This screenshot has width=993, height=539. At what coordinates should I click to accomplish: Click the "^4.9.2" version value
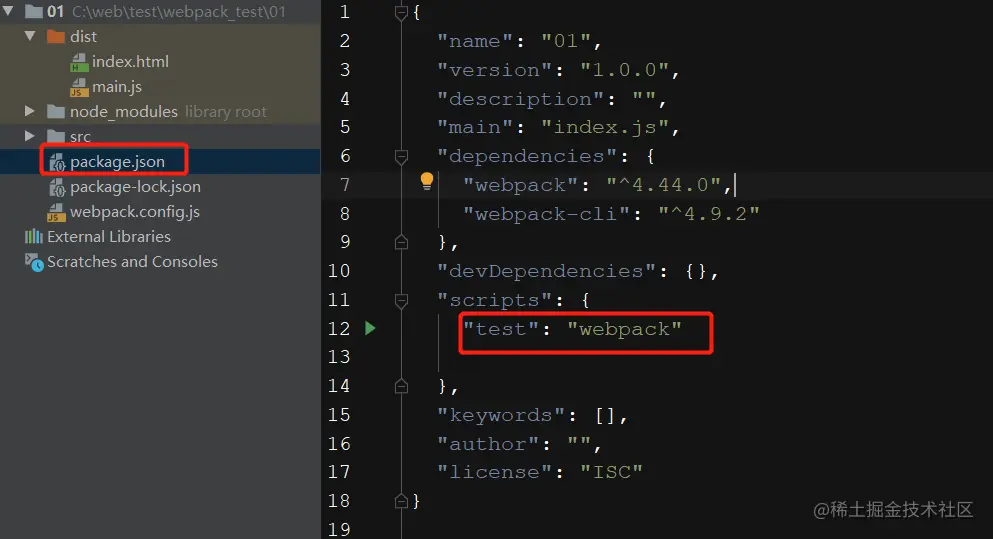click(708, 213)
